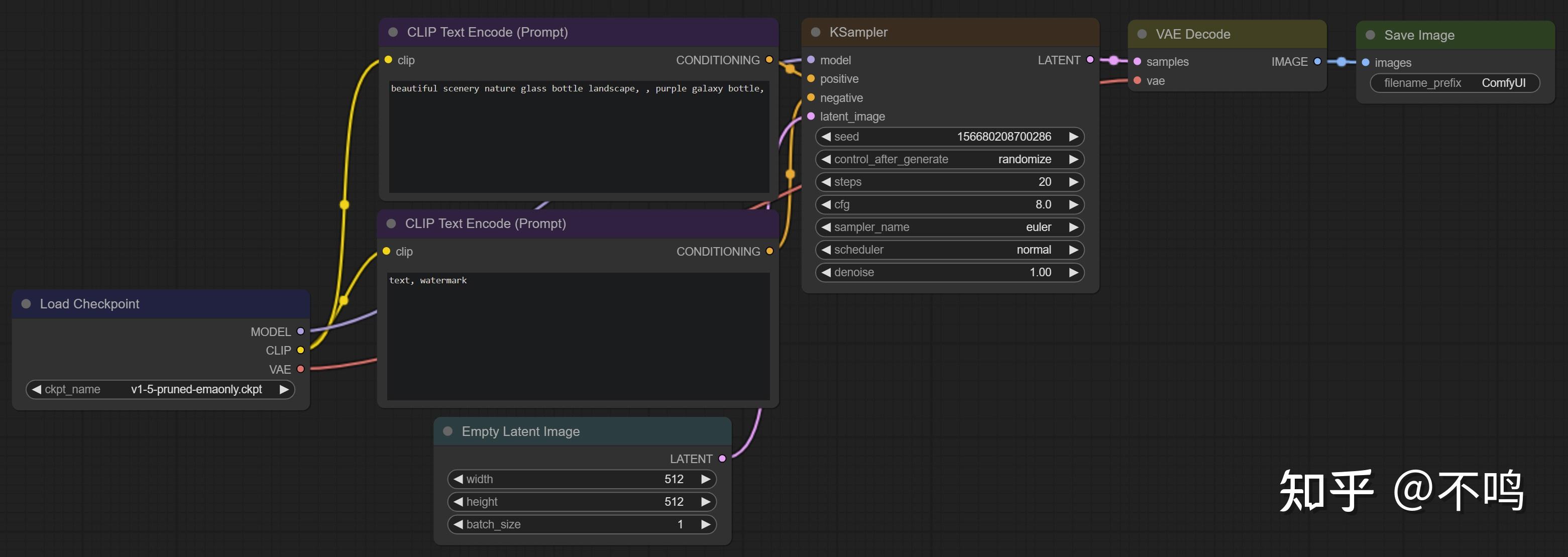Increase the steps value with right arrow
Image resolution: width=1568 pixels, height=557 pixels.
(x=1073, y=182)
